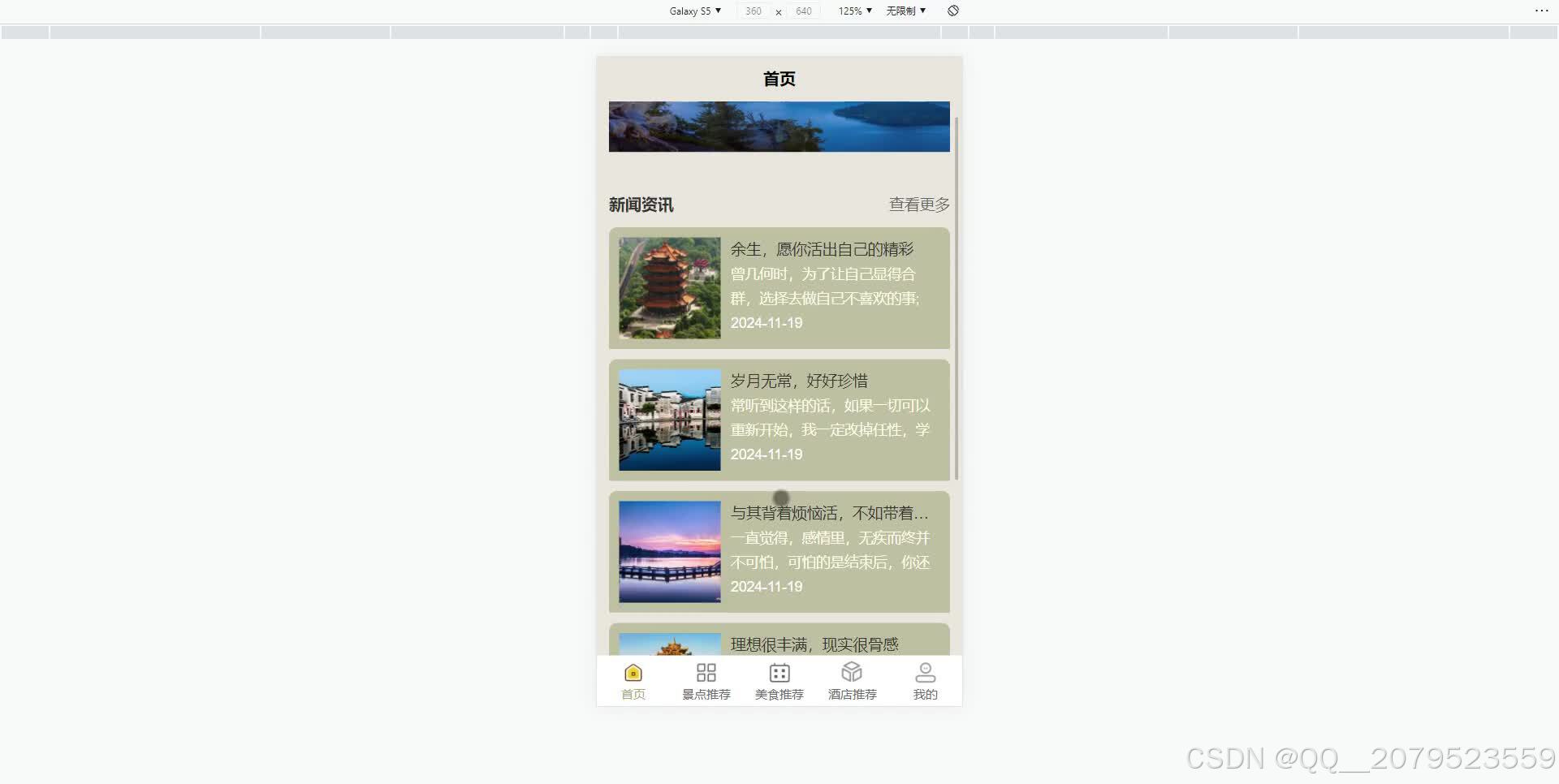Click the 新闻资讯 section heading
The image size is (1559, 784).
click(641, 205)
